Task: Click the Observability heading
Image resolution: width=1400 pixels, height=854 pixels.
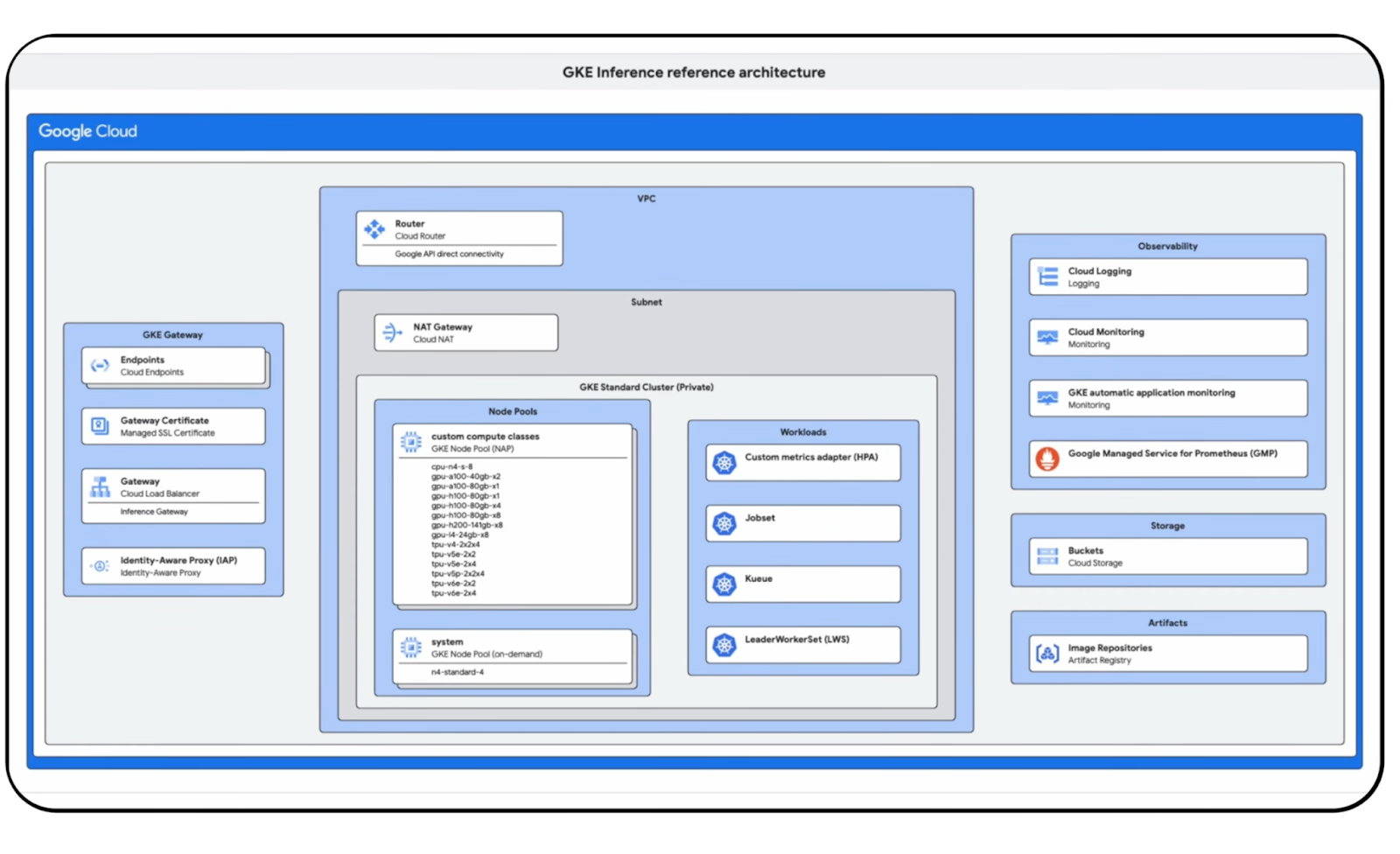Action: point(1168,246)
